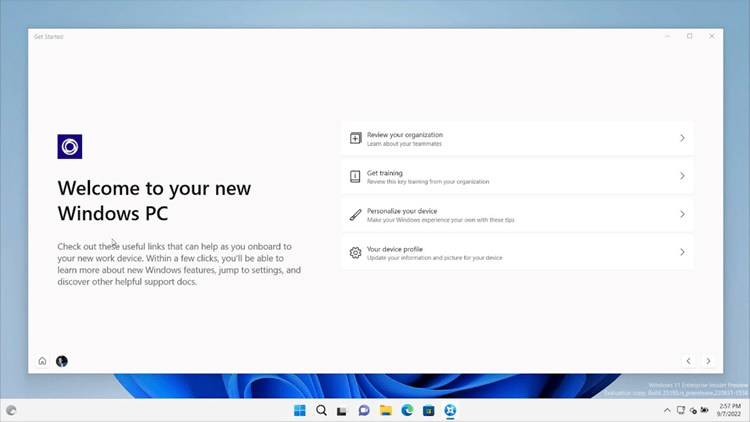This screenshot has width=750, height=422.
Task: Click the organization logo above the welcome heading
Action: [x=70, y=147]
